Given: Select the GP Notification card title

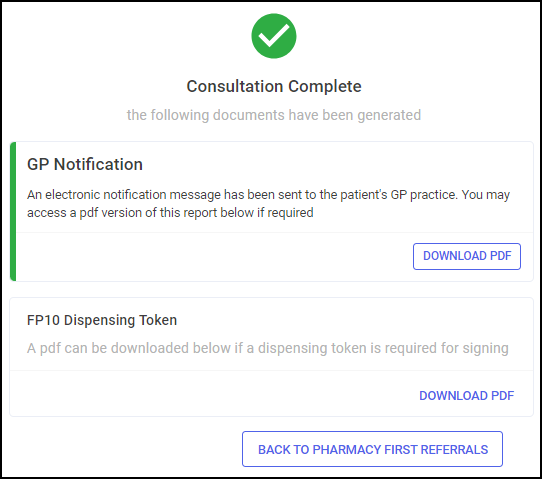Looking at the screenshot, I should [85, 164].
